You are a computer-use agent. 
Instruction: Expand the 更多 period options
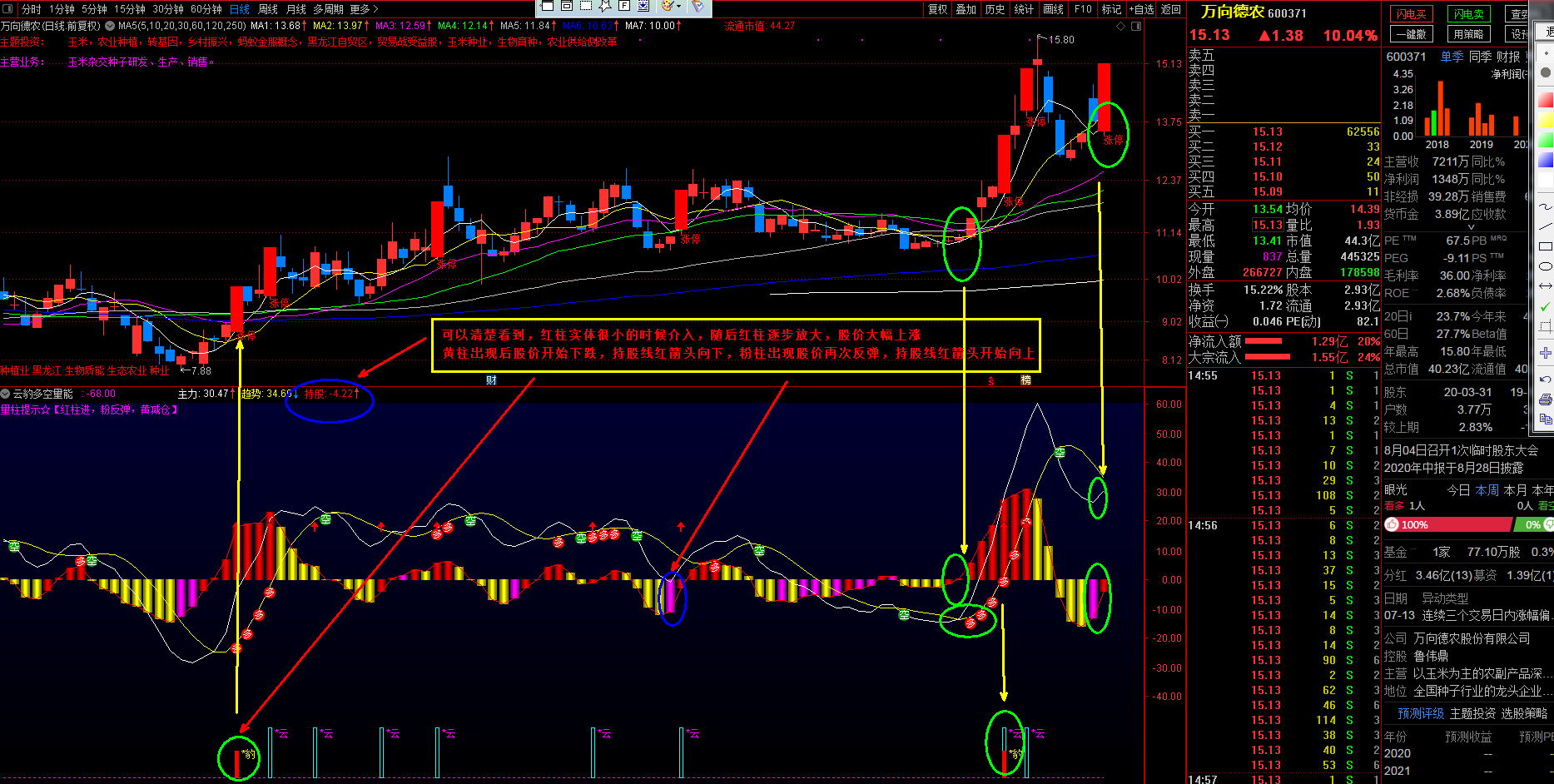pyautogui.click(x=364, y=9)
